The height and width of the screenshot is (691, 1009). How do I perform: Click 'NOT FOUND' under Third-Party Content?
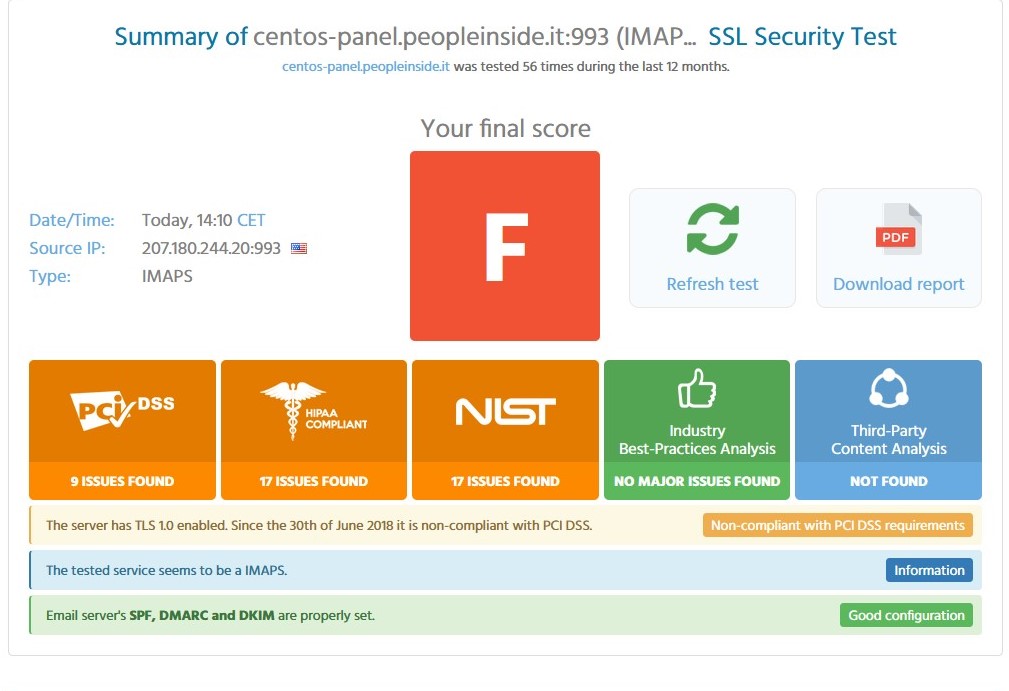[889, 481]
